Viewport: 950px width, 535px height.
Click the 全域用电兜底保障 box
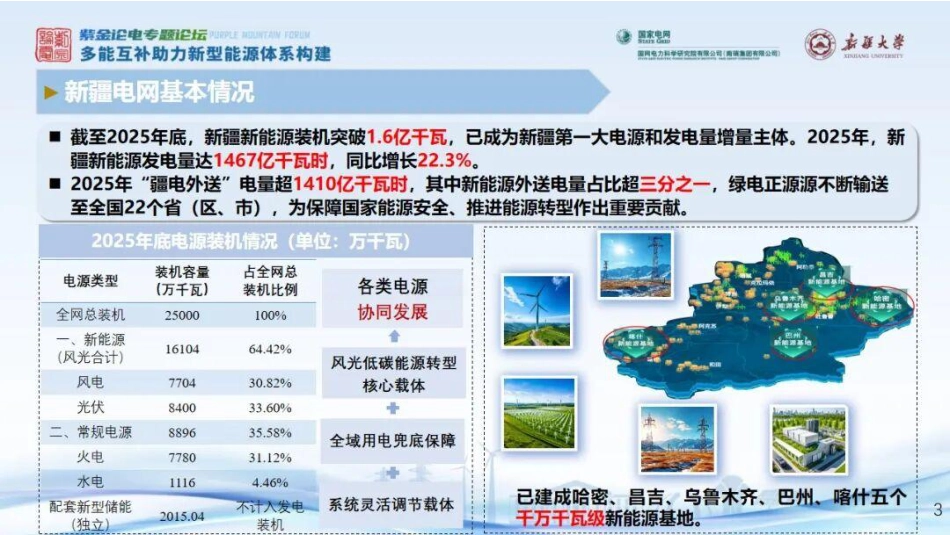coord(393,440)
